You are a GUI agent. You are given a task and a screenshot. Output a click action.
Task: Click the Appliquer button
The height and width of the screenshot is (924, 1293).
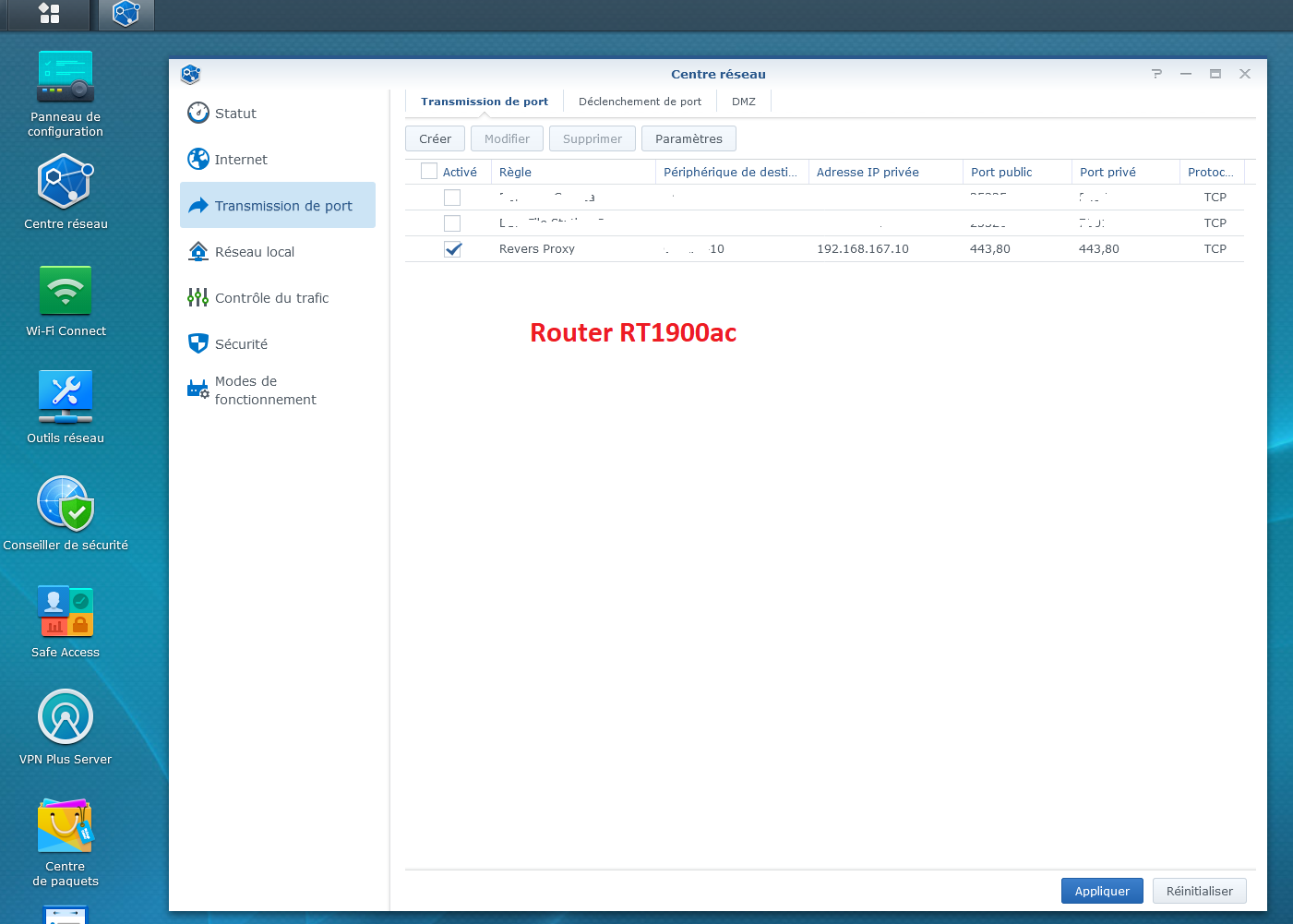coord(1102,891)
